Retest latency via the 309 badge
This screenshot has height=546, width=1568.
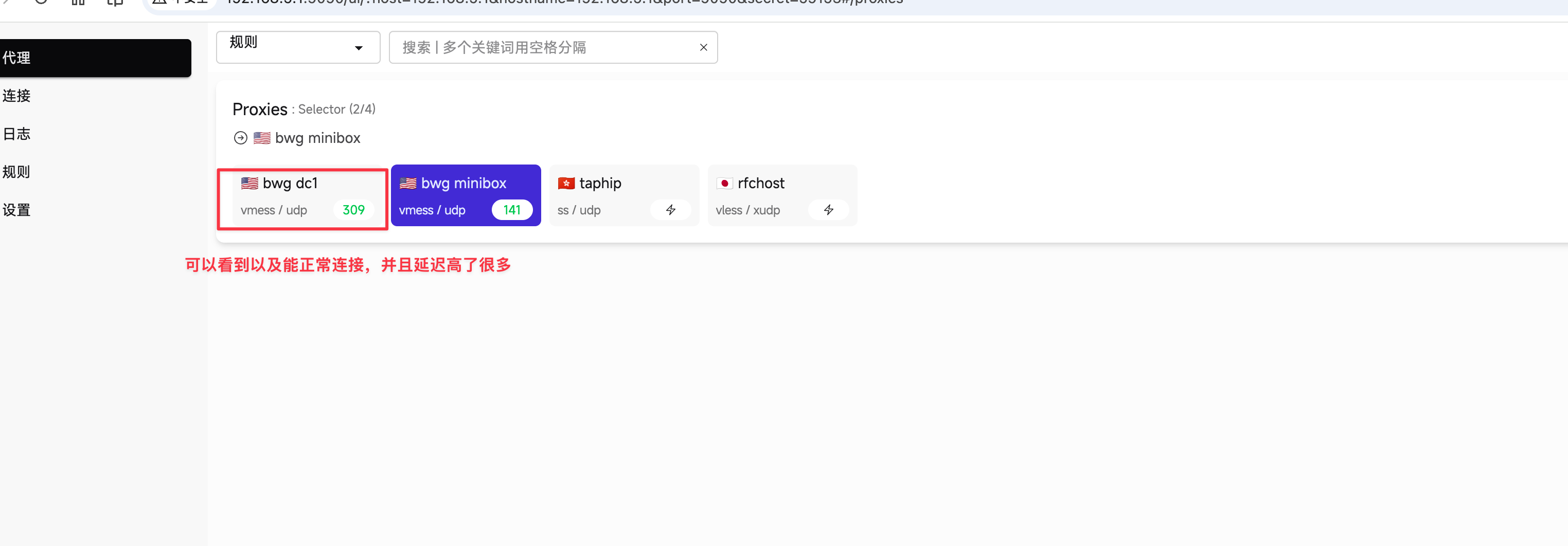coord(353,210)
